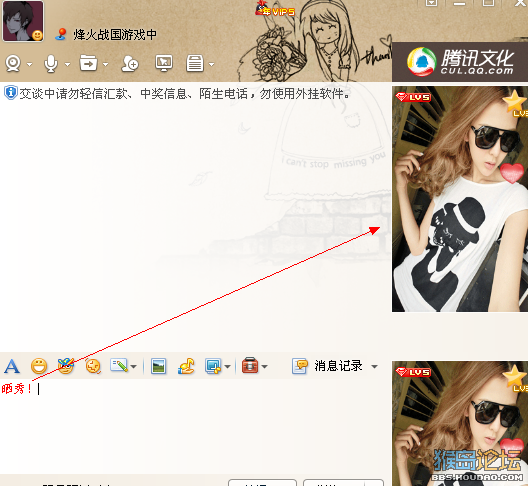
Task: Send a window shake nudge
Action: [x=93, y=366]
